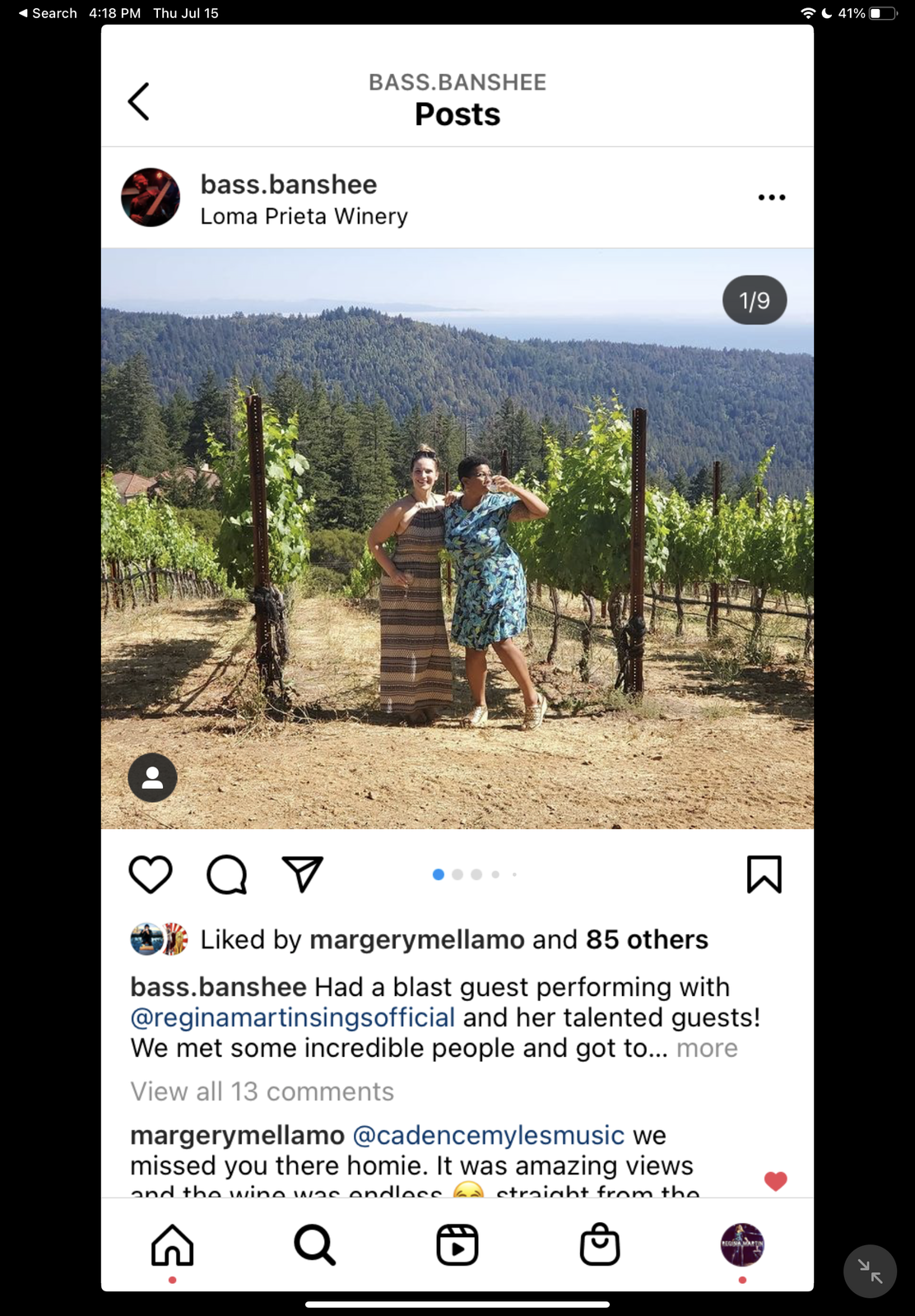Open @reginamartinsingsofficial mention

coord(292,1018)
